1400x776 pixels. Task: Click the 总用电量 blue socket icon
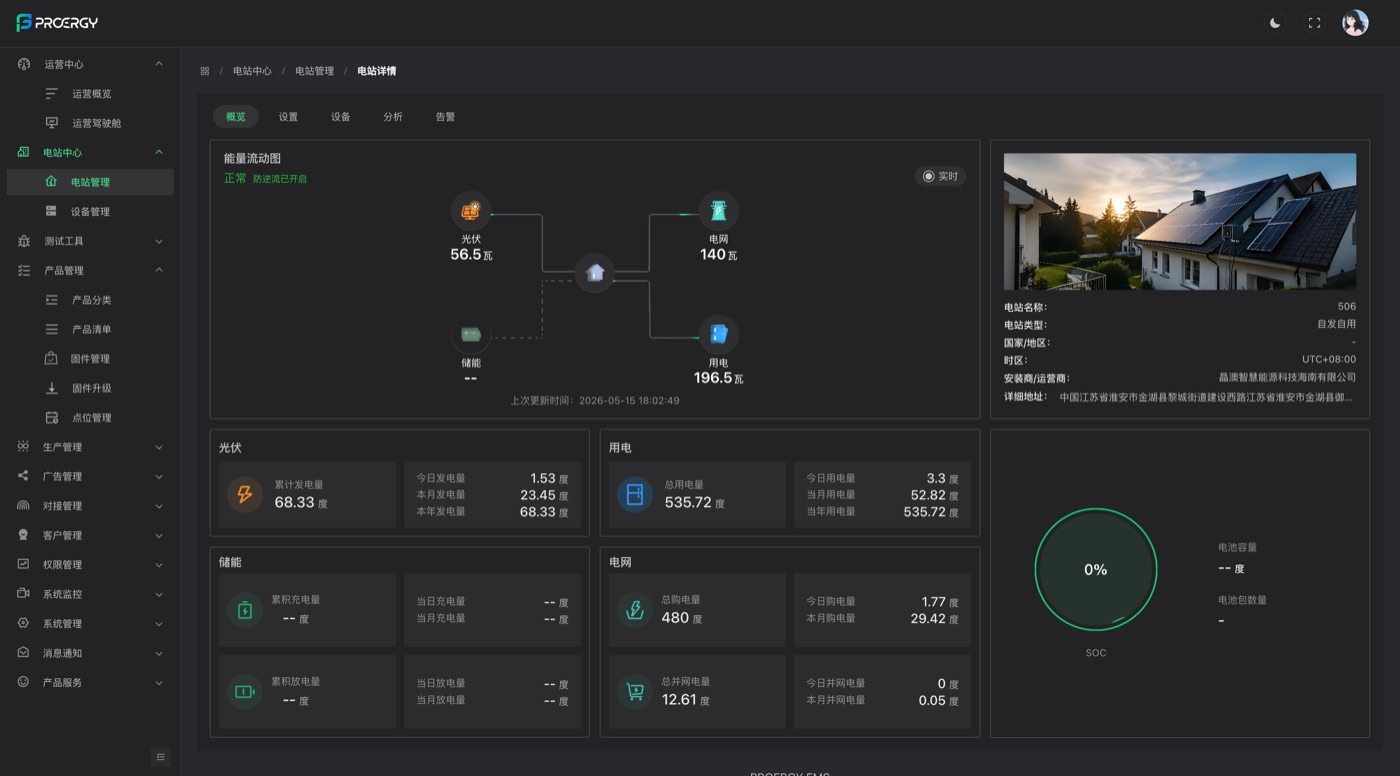point(635,494)
